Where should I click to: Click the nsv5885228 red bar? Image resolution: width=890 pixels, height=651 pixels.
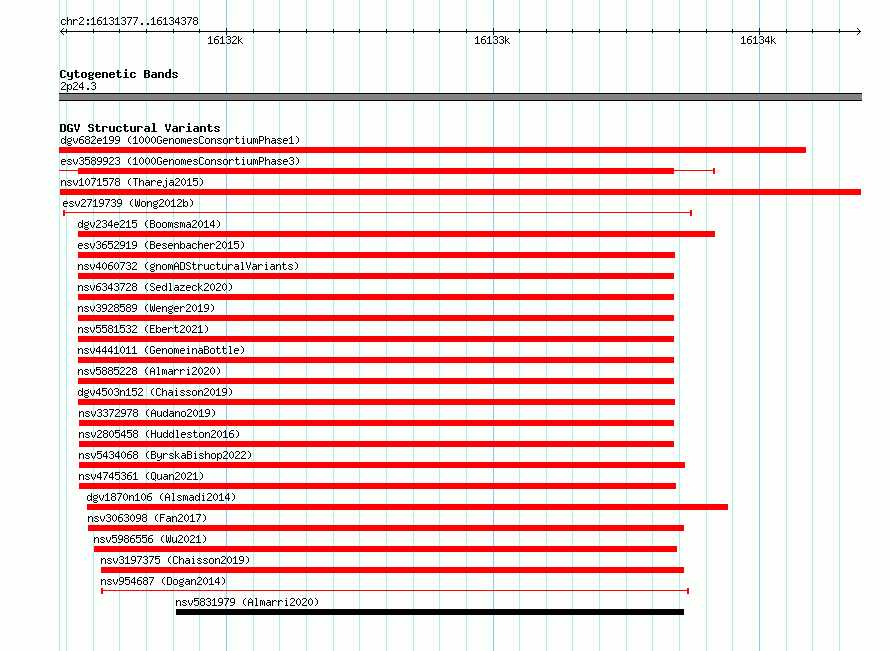tap(376, 381)
